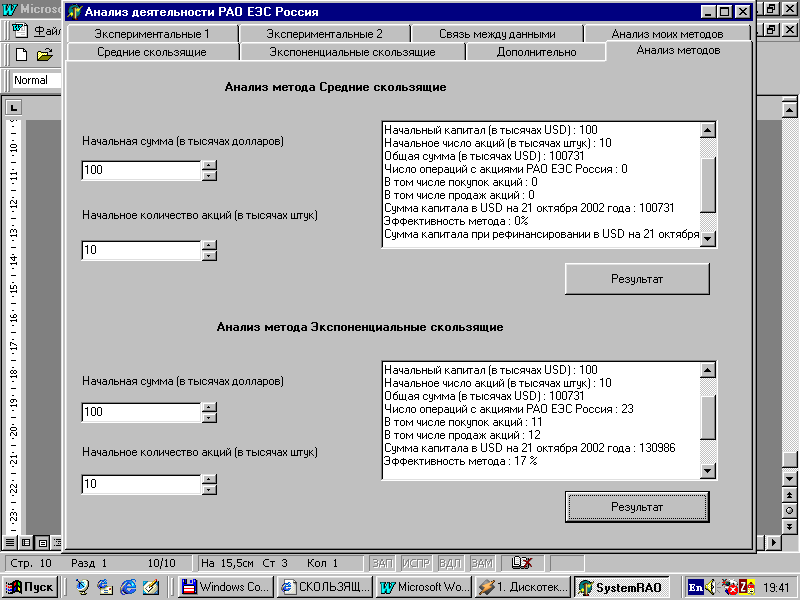Select the Анализ методов tab
This screenshot has height=600, width=800.
point(679,51)
